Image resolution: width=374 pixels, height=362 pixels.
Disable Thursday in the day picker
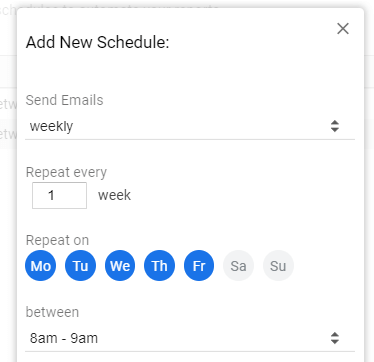point(159,266)
